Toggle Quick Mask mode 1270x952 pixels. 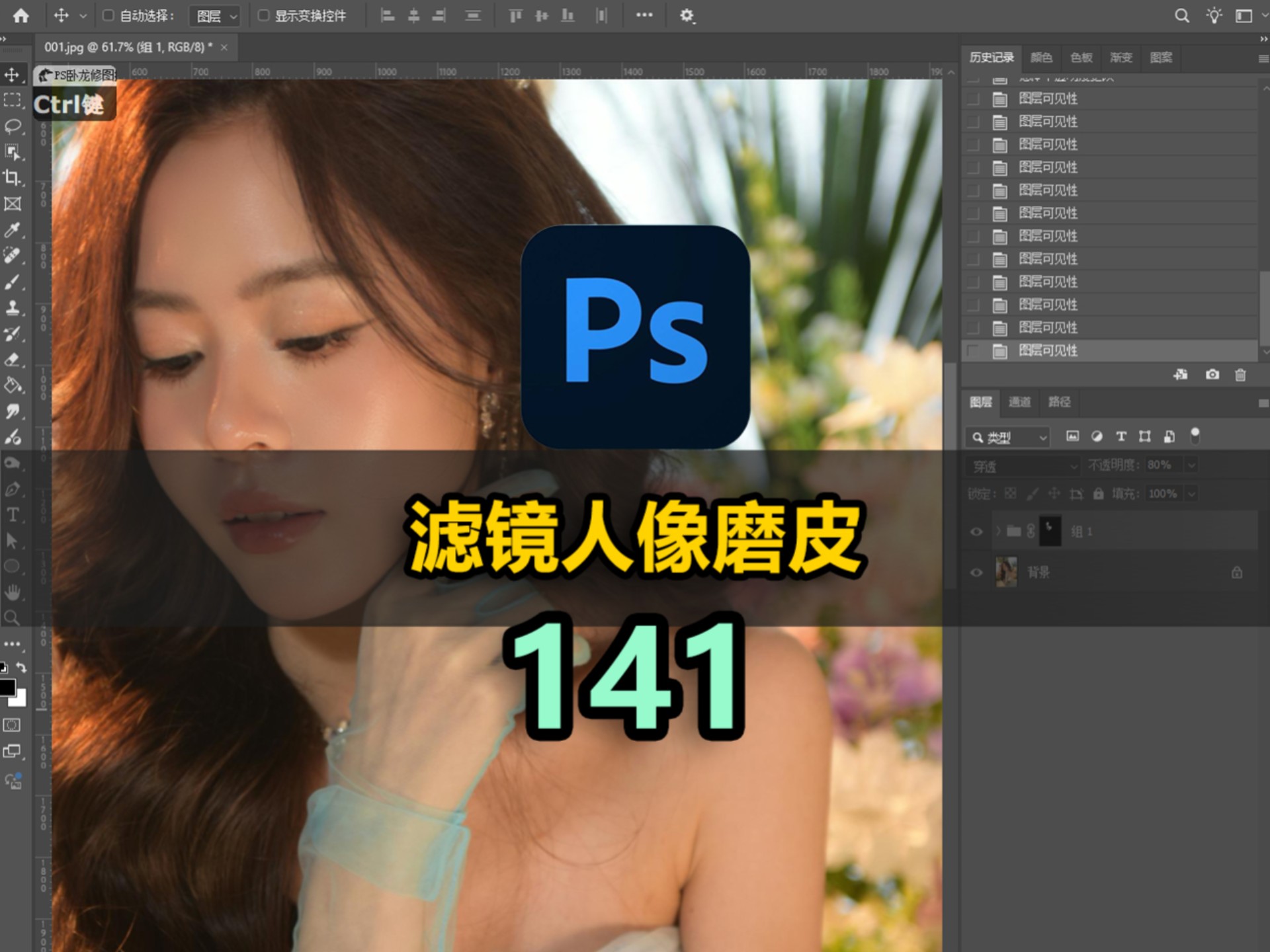[12, 725]
